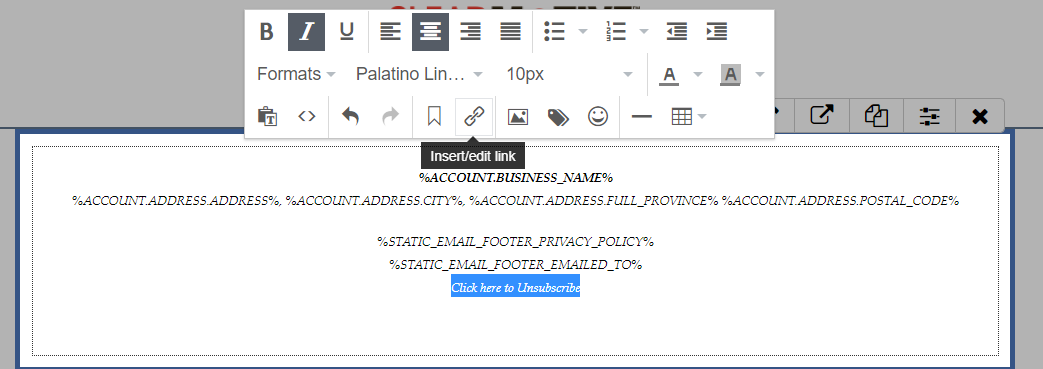1043x369 pixels.
Task: Click the Insert/edit link icon
Action: 474,117
